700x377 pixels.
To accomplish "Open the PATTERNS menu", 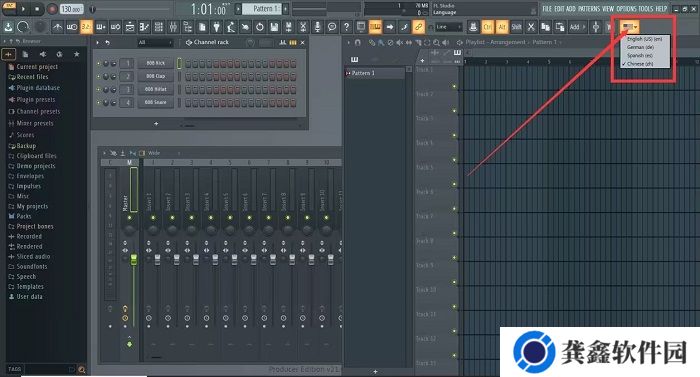I will coord(589,8).
